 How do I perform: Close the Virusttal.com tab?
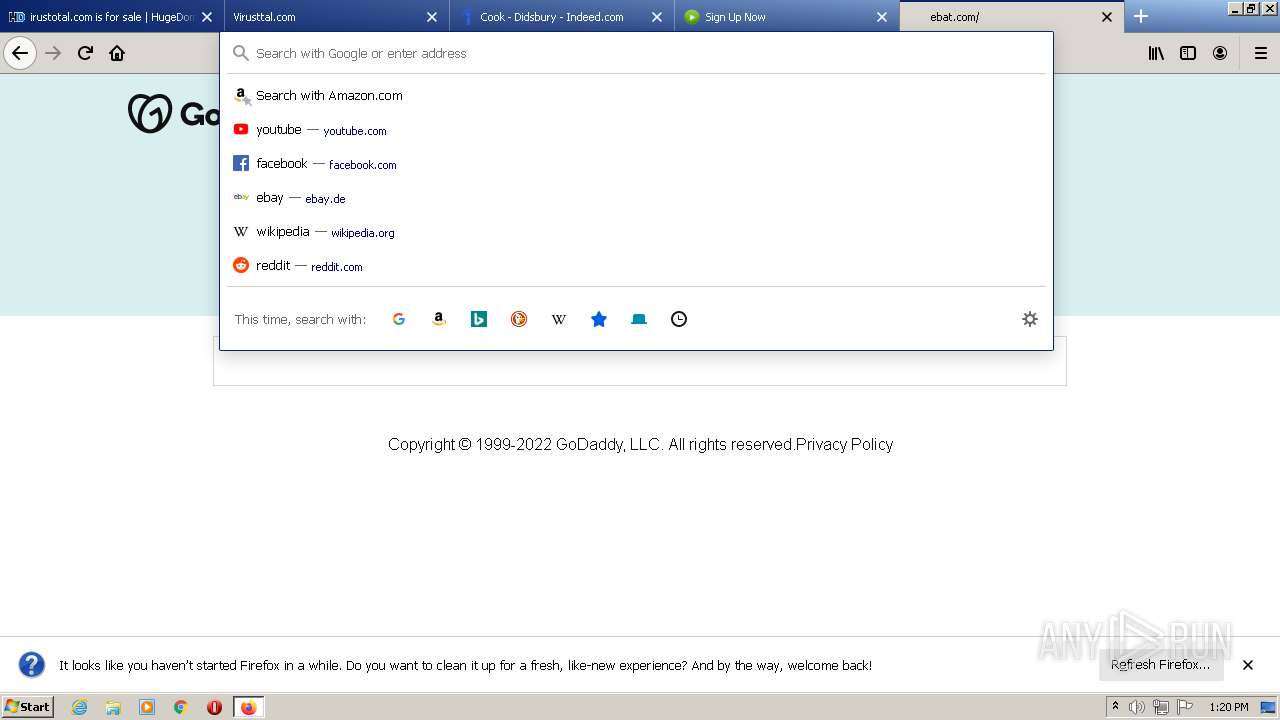pyautogui.click(x=432, y=17)
